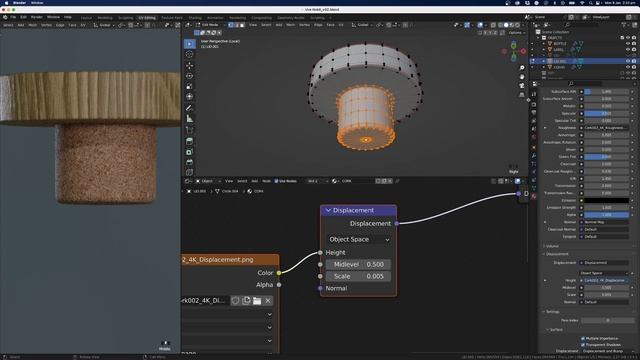Select the Move tool in viewport toolbar

pos(189,65)
